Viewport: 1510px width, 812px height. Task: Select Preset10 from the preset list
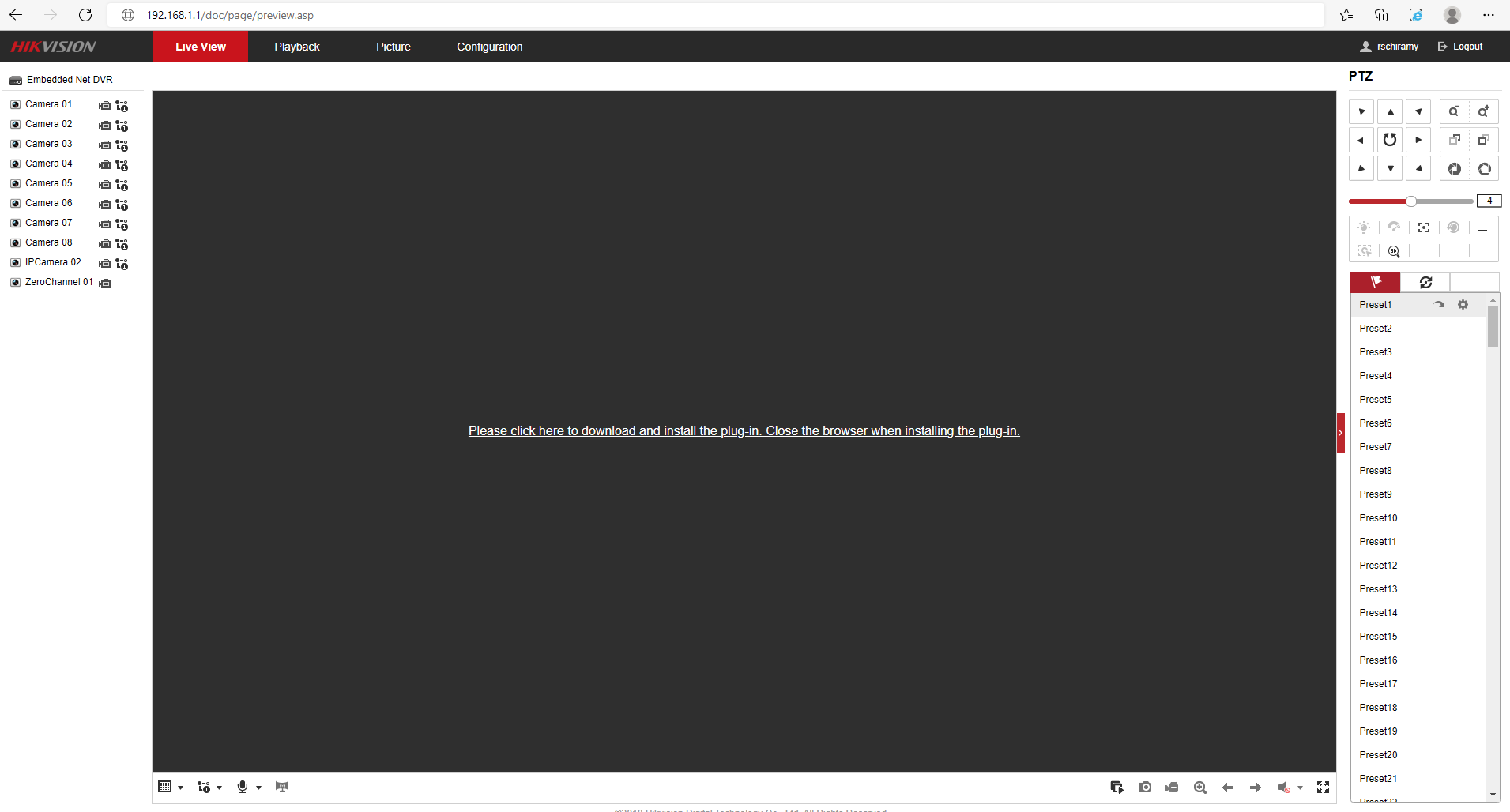(1378, 518)
